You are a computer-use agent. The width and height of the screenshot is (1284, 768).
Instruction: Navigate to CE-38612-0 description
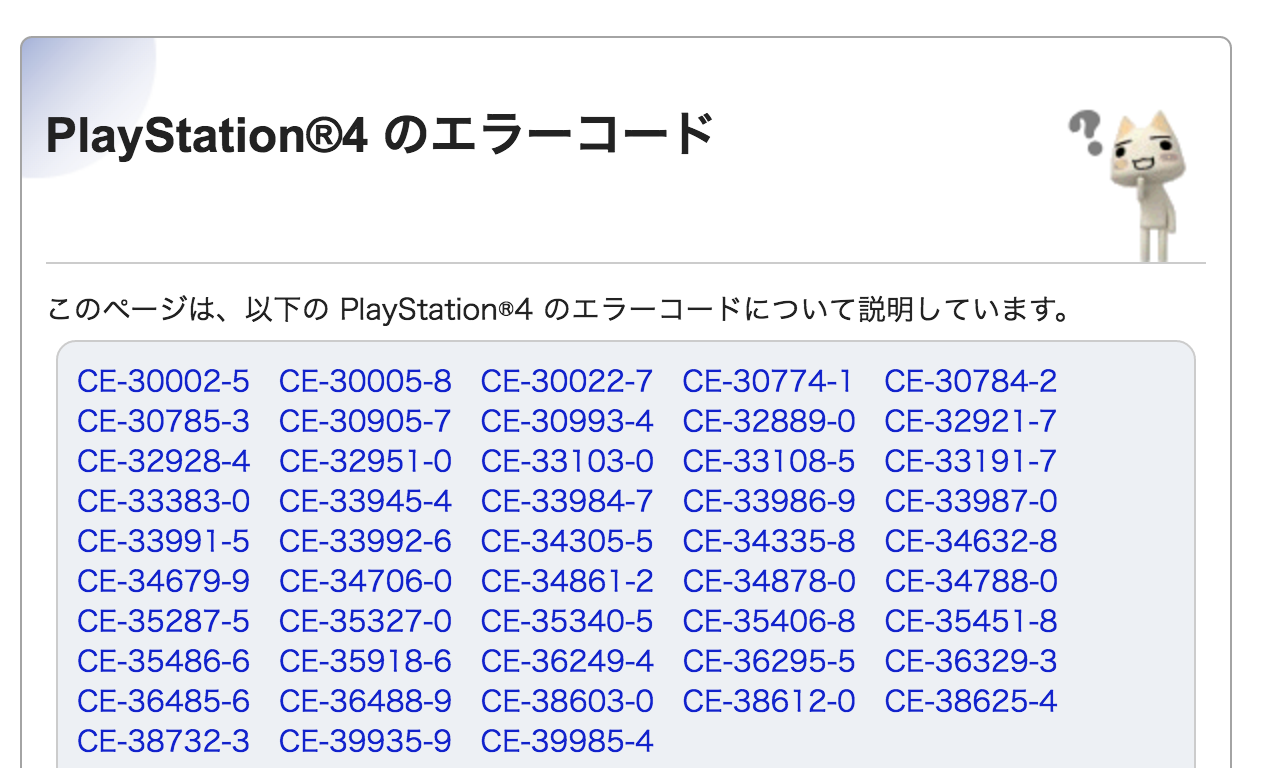click(769, 701)
